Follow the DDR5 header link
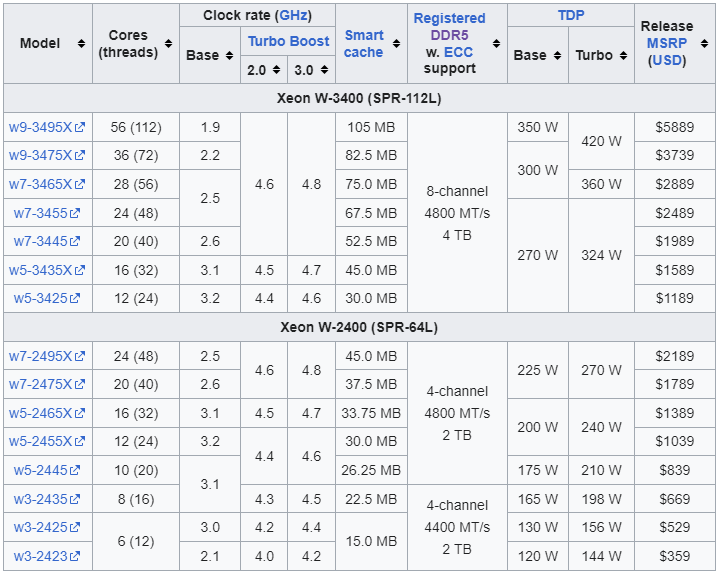 (x=449, y=35)
